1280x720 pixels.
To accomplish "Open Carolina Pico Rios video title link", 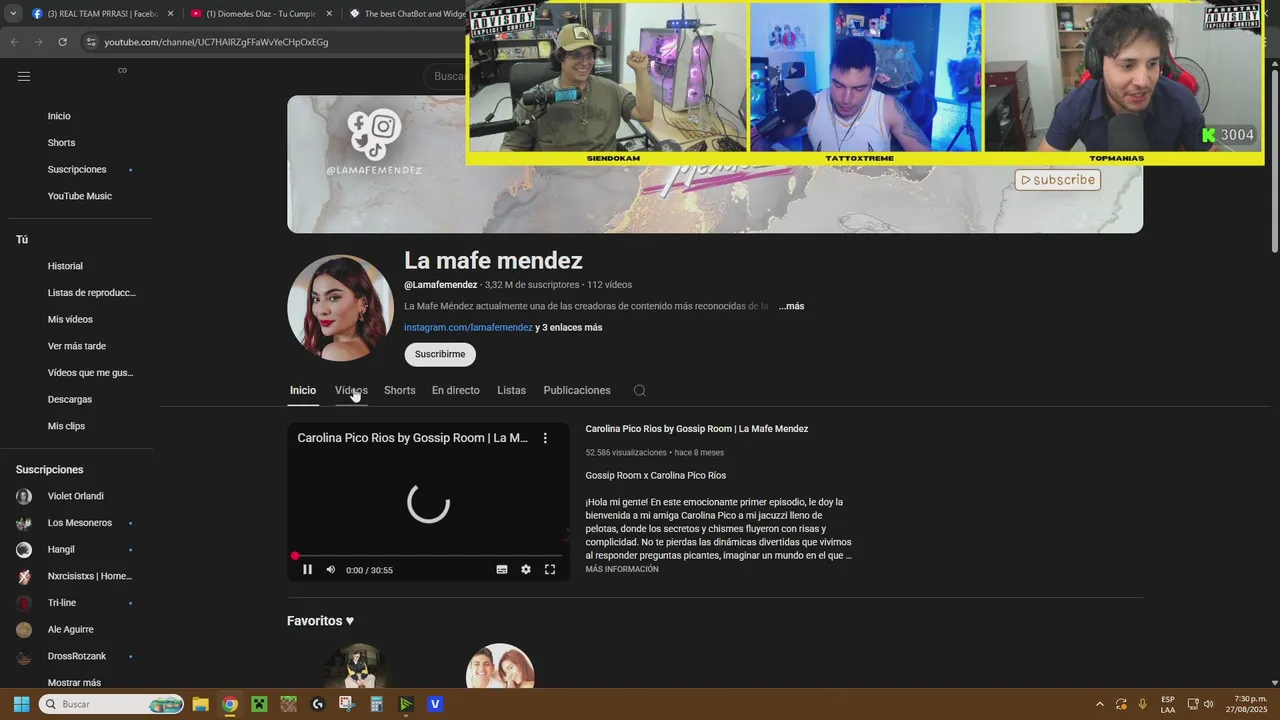I will click(696, 429).
